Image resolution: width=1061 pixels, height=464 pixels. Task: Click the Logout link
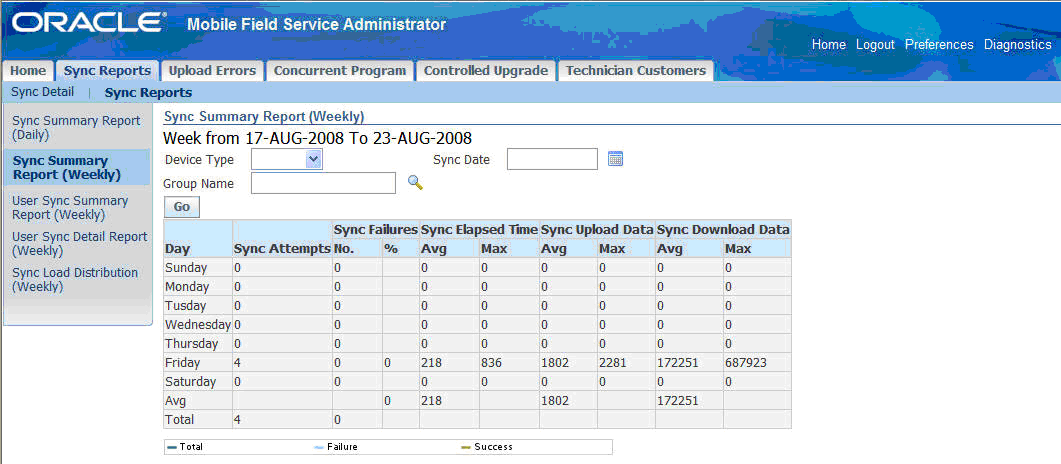pyautogui.click(x=876, y=45)
